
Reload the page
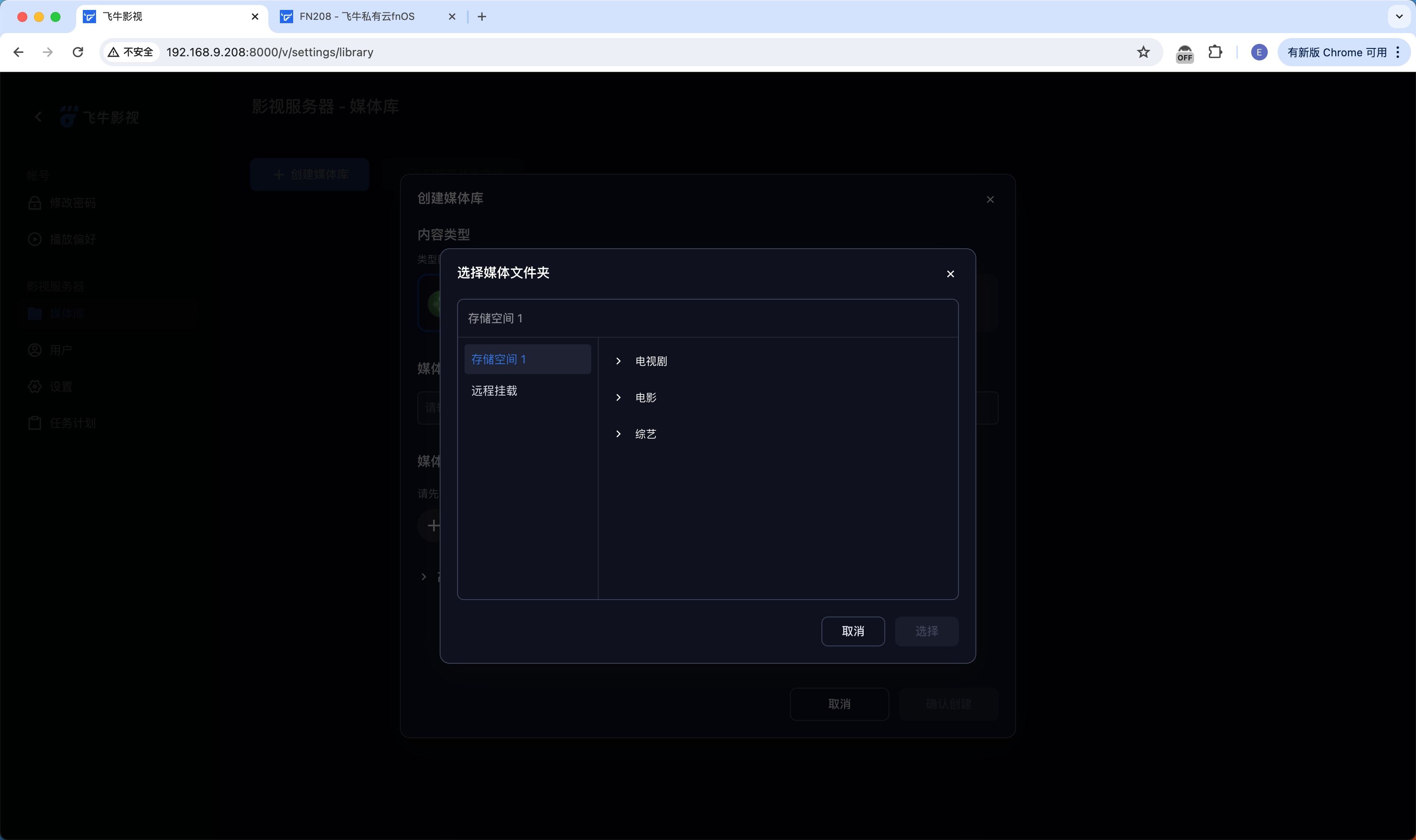click(x=78, y=52)
